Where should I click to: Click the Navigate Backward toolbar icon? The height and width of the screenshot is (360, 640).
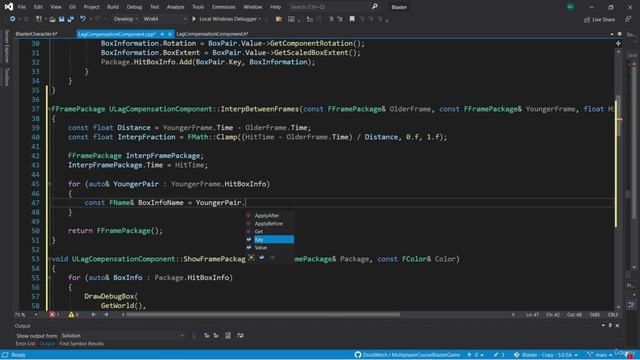coord(13,19)
